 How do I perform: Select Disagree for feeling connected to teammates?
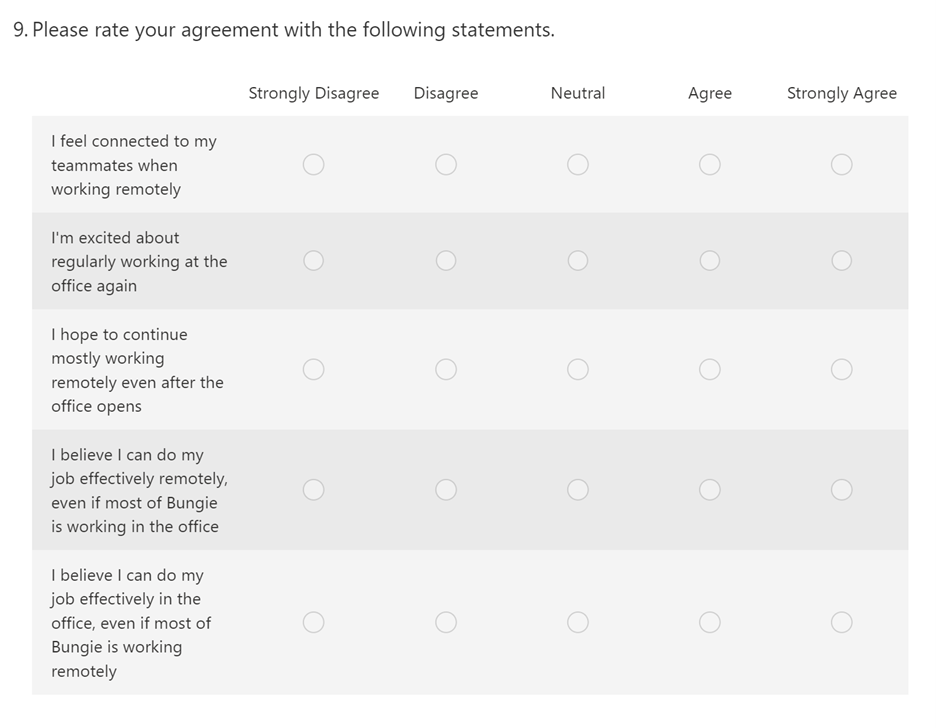(446, 164)
